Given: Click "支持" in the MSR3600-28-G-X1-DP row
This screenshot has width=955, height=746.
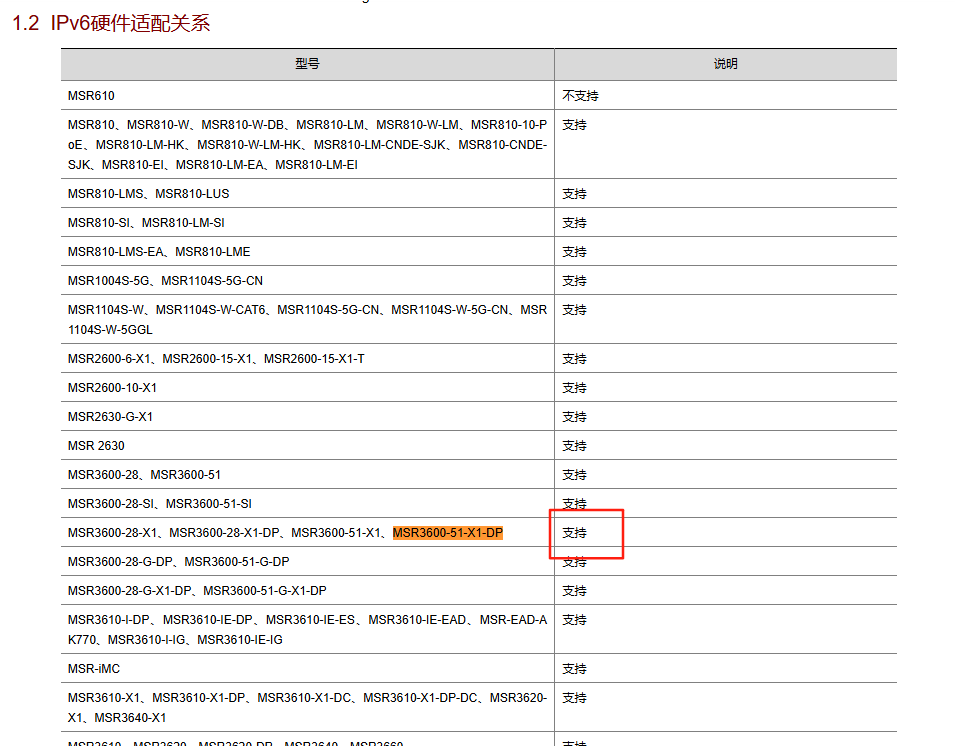Looking at the screenshot, I should coord(574,591).
